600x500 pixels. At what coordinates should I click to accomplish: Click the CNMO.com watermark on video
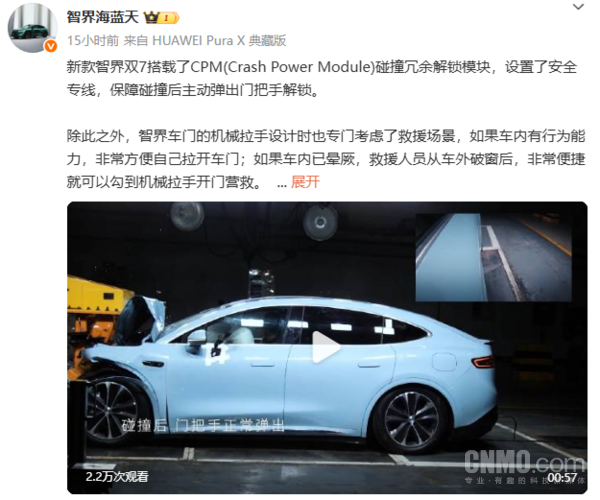525,462
